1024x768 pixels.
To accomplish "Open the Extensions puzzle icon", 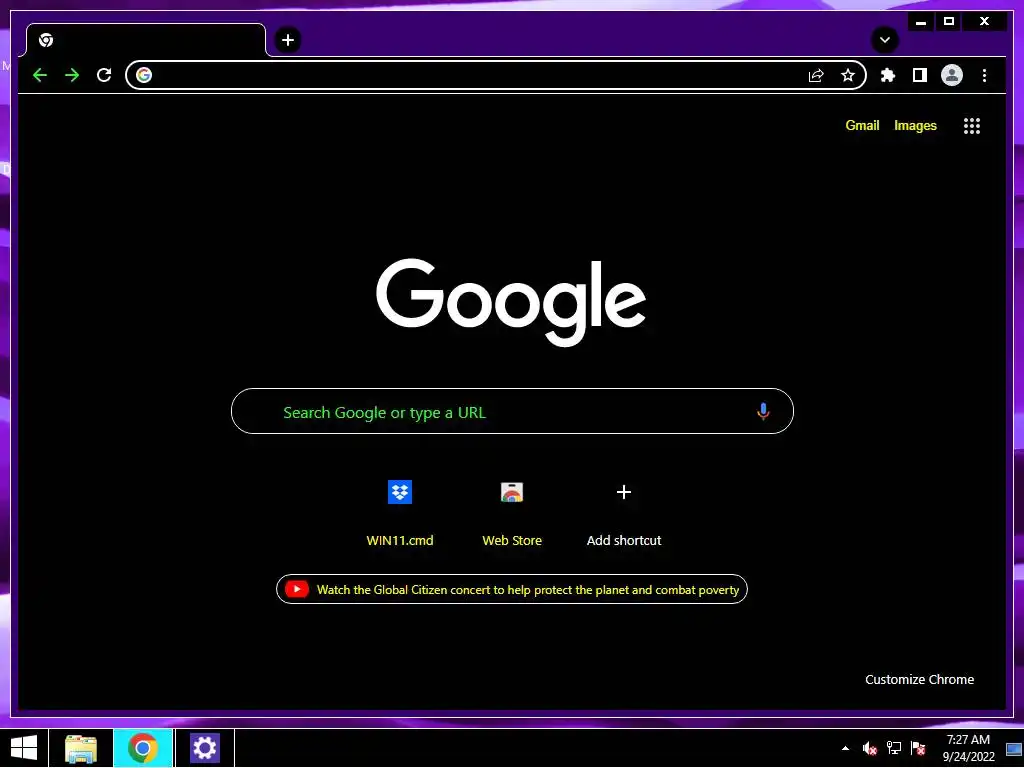I will tap(888, 76).
